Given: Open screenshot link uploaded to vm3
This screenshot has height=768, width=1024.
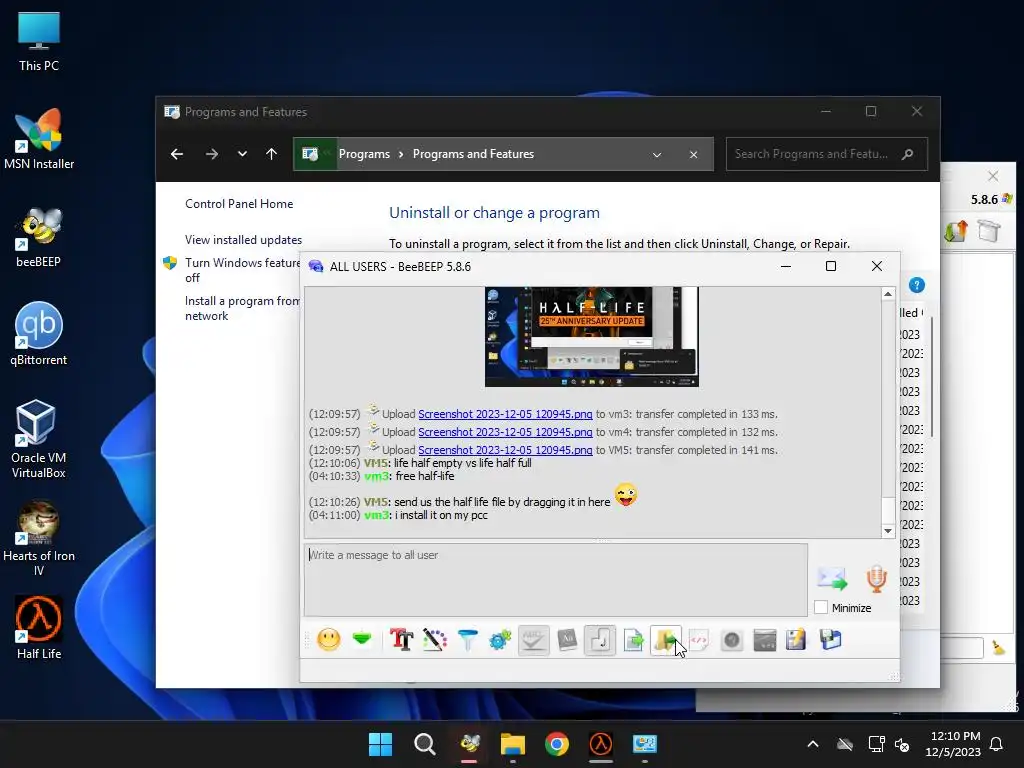Looking at the screenshot, I should (505, 414).
